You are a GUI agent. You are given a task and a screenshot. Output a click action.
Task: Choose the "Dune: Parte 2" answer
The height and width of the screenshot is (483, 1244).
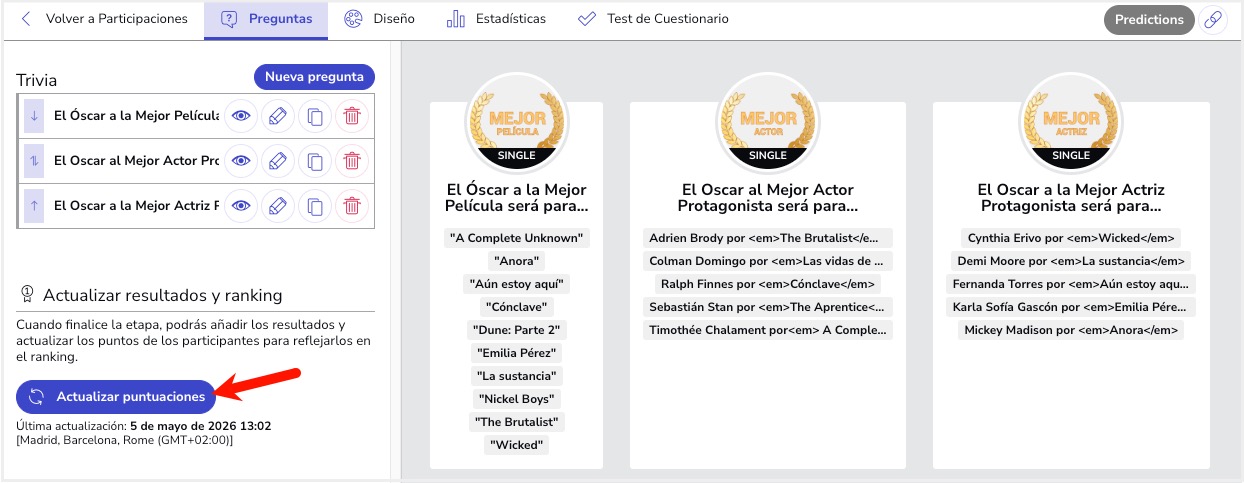(516, 330)
